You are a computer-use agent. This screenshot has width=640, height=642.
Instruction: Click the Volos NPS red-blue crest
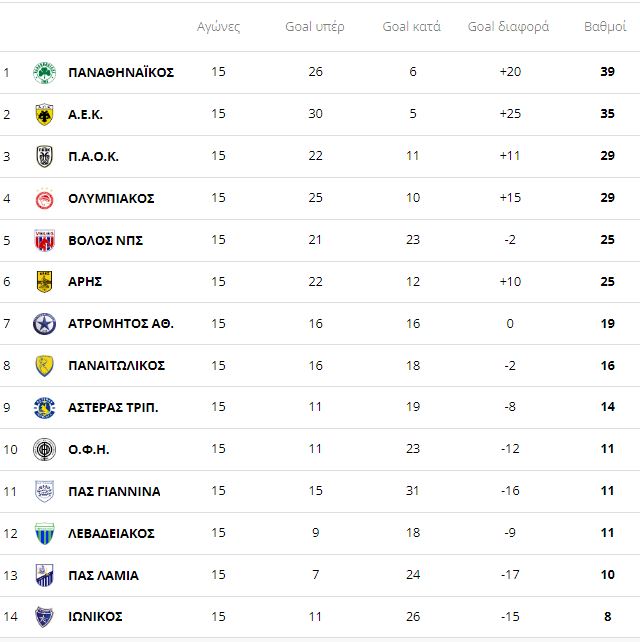pos(44,240)
